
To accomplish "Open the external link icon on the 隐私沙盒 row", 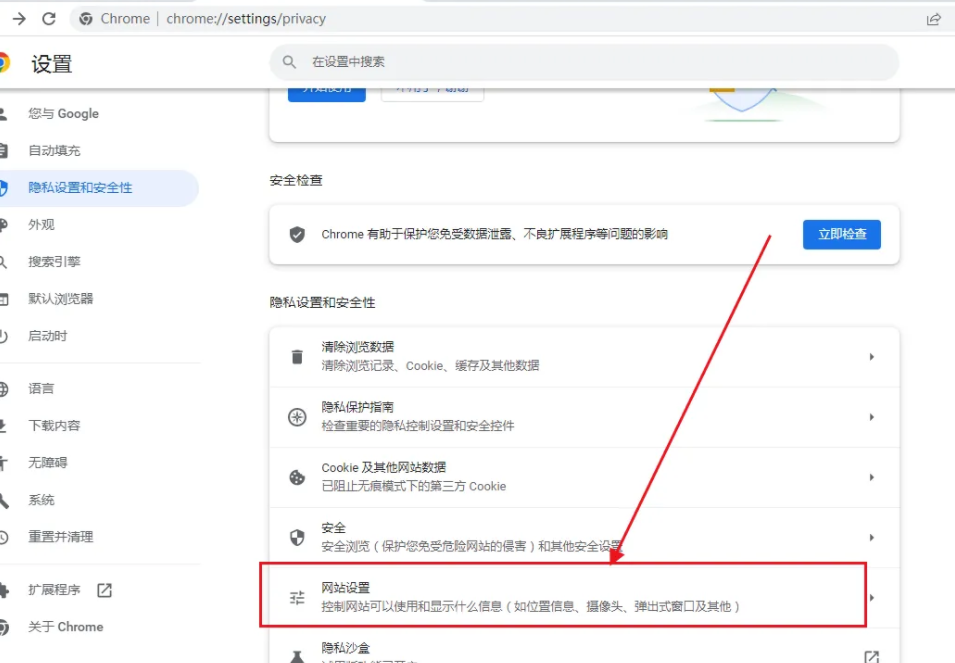I will (872, 656).
